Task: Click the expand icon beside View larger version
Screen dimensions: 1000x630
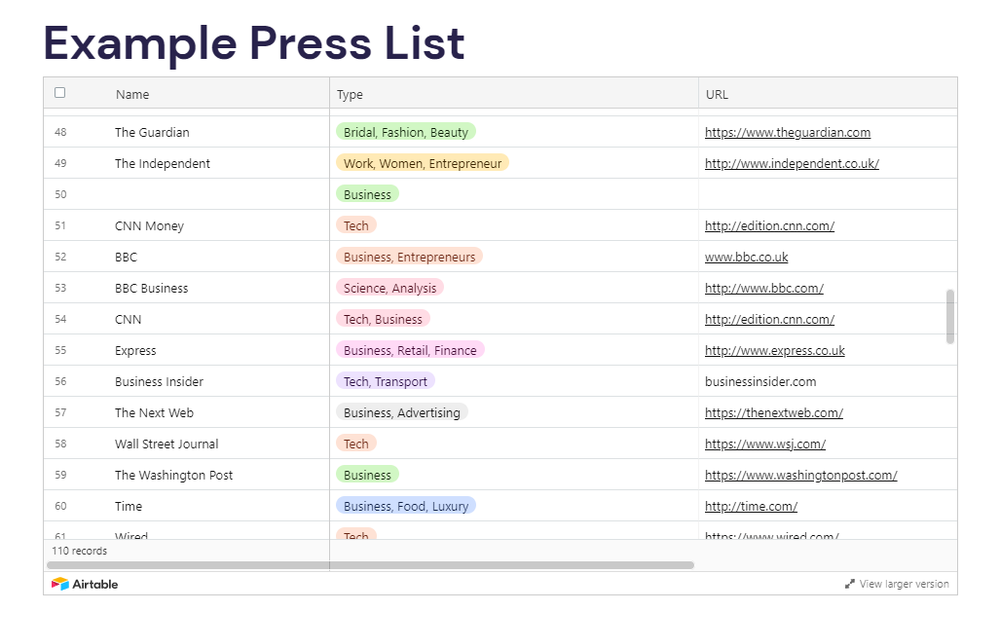Action: point(849,584)
